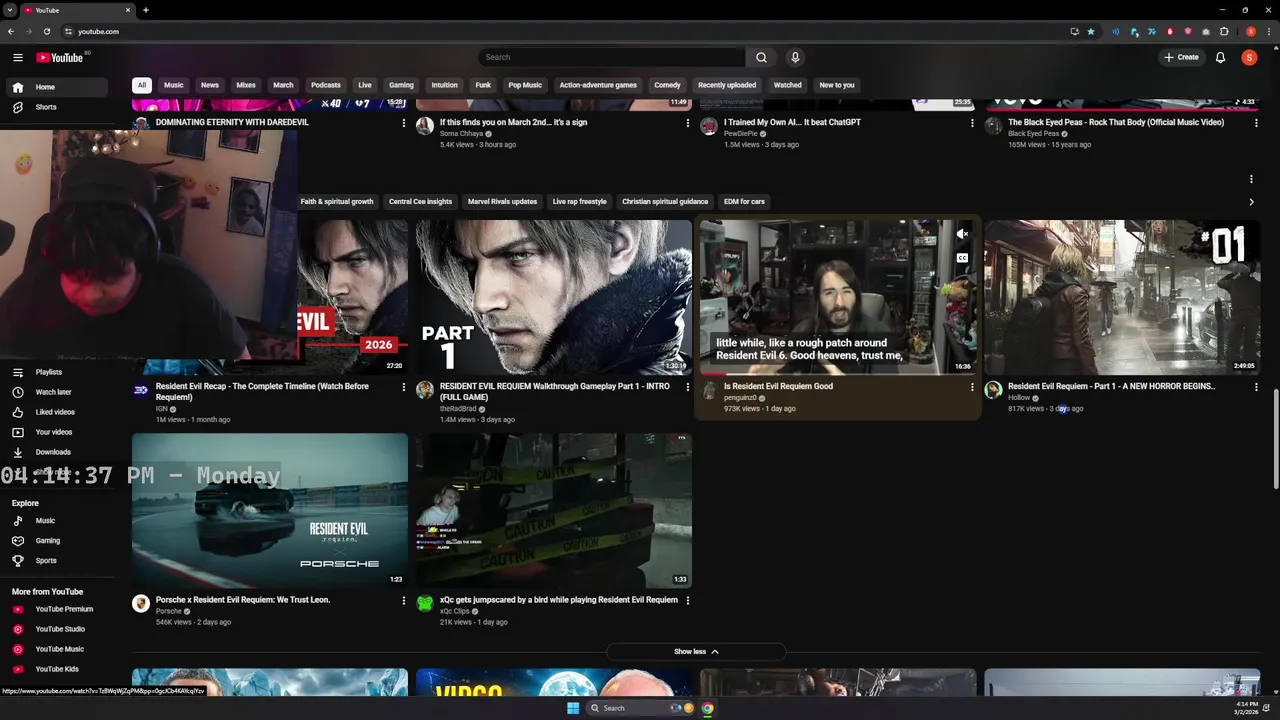
Task: Open YouTube Music link
Action: coord(59,649)
